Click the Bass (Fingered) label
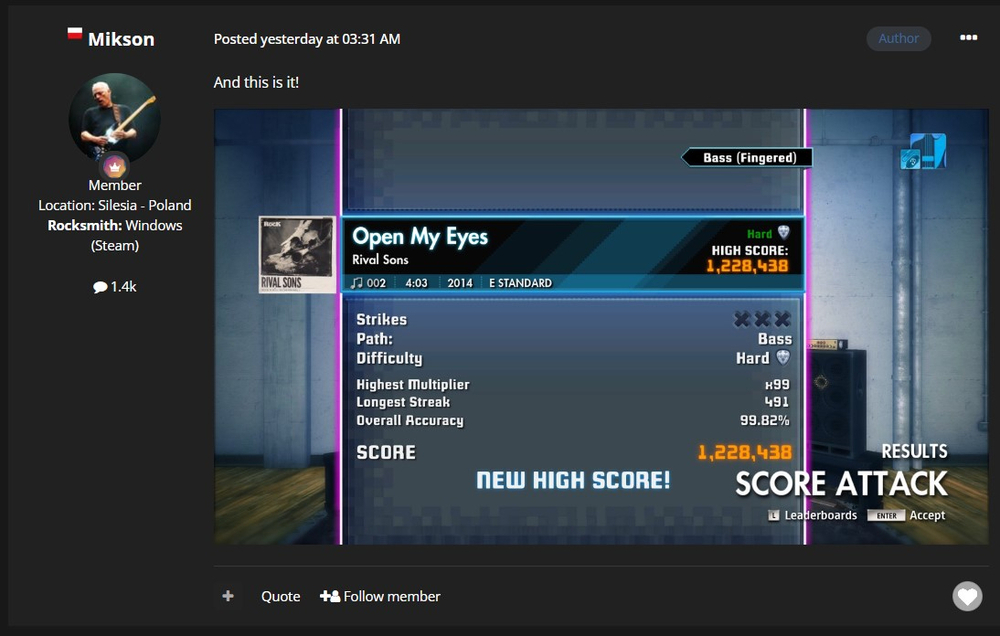 [x=749, y=157]
